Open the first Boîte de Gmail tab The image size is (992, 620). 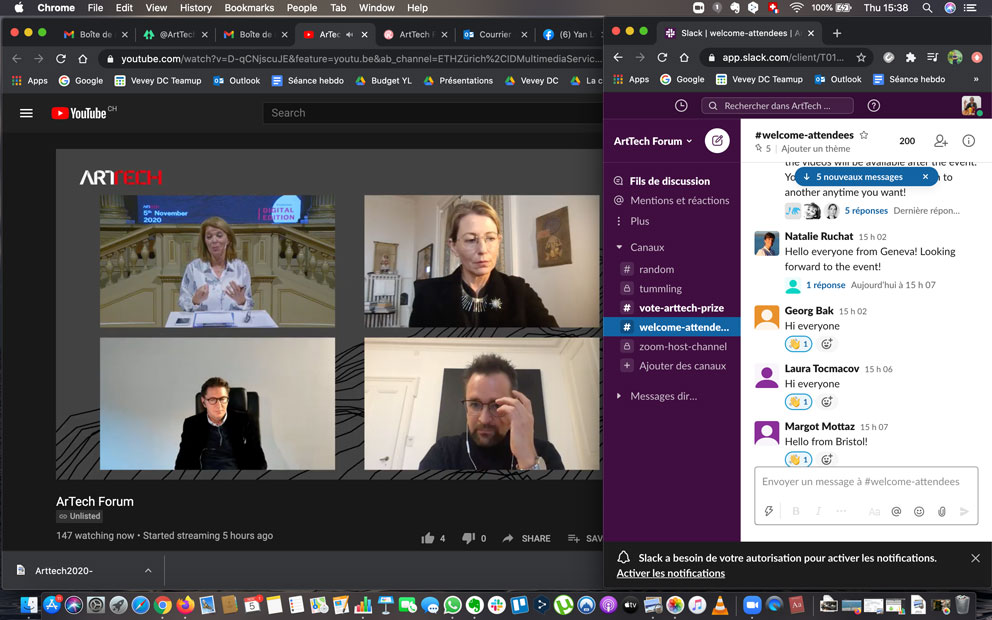point(96,34)
